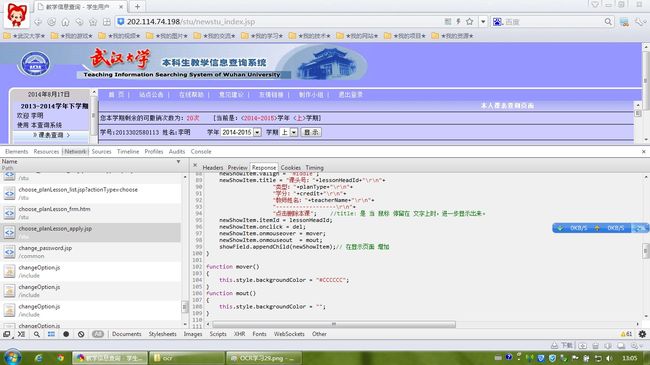Open the Console devtools tab

201,152
